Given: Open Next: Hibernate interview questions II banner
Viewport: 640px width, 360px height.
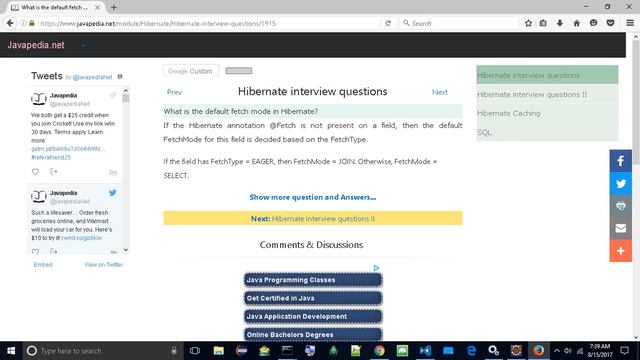Looking at the screenshot, I should (x=313, y=218).
